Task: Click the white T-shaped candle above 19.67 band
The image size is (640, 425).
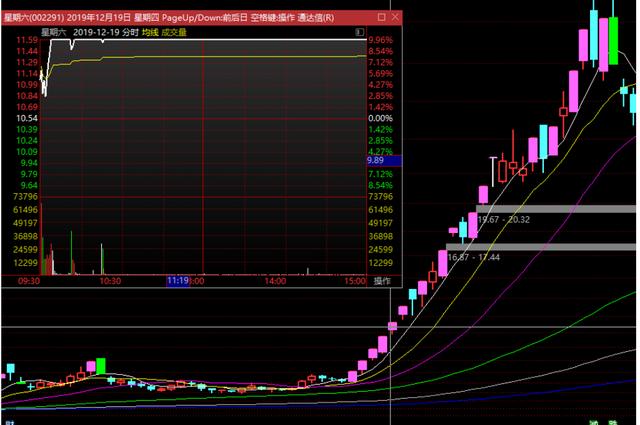Action: click(x=492, y=171)
